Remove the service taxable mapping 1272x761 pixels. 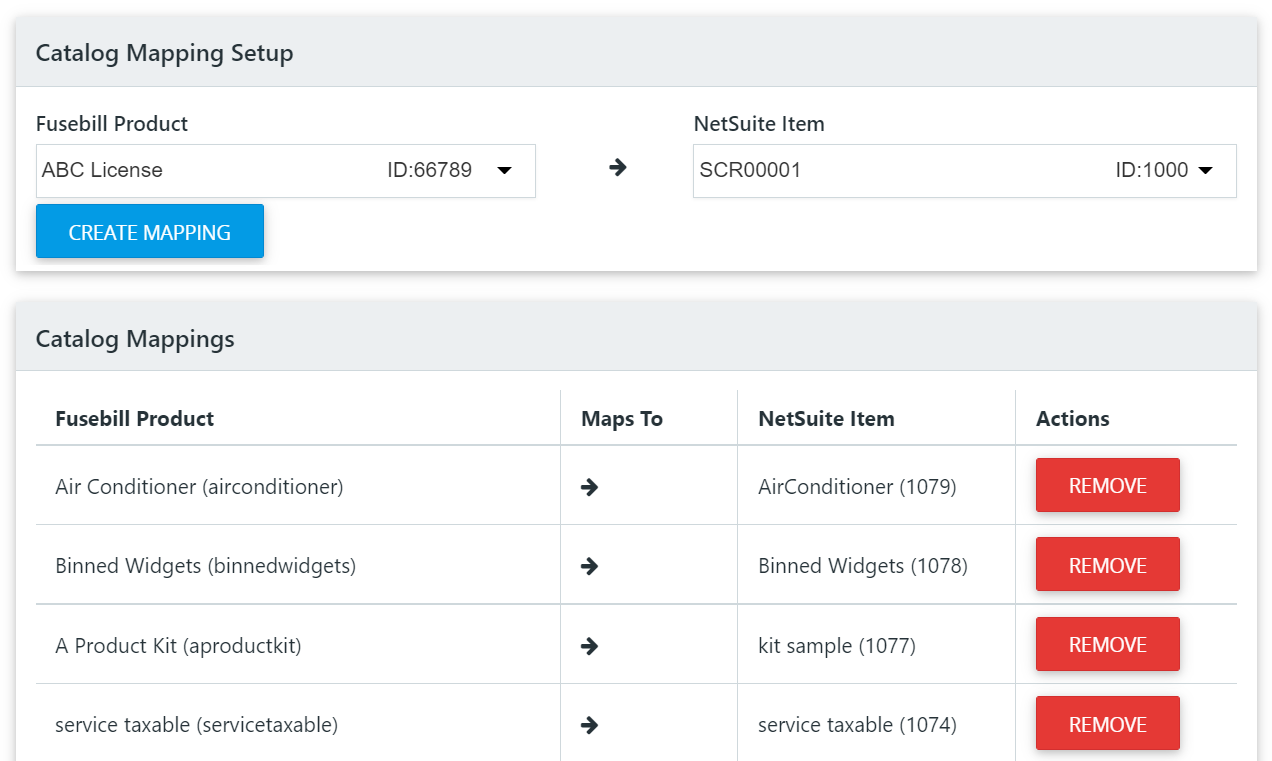click(x=1108, y=723)
